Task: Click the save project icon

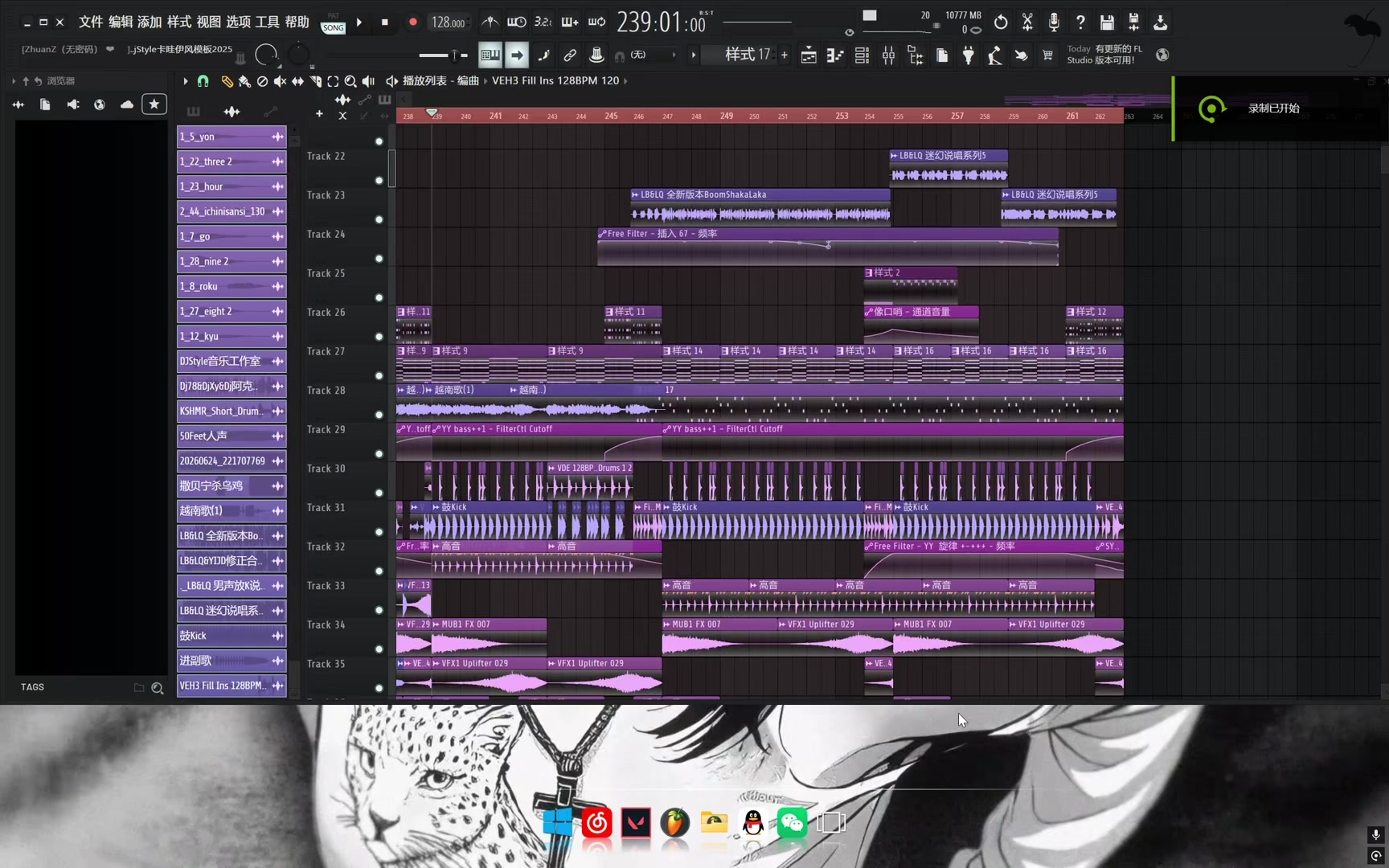Action: click(1107, 23)
